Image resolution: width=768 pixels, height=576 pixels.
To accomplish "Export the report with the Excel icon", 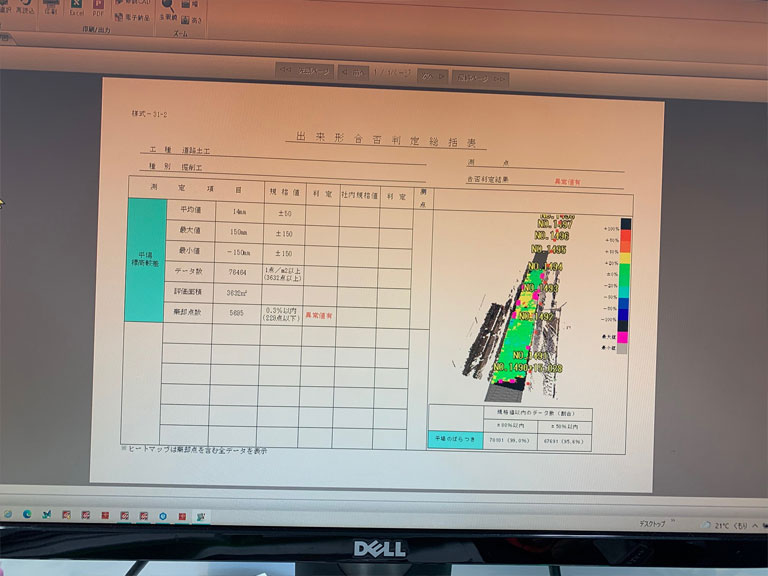I will (76, 7).
